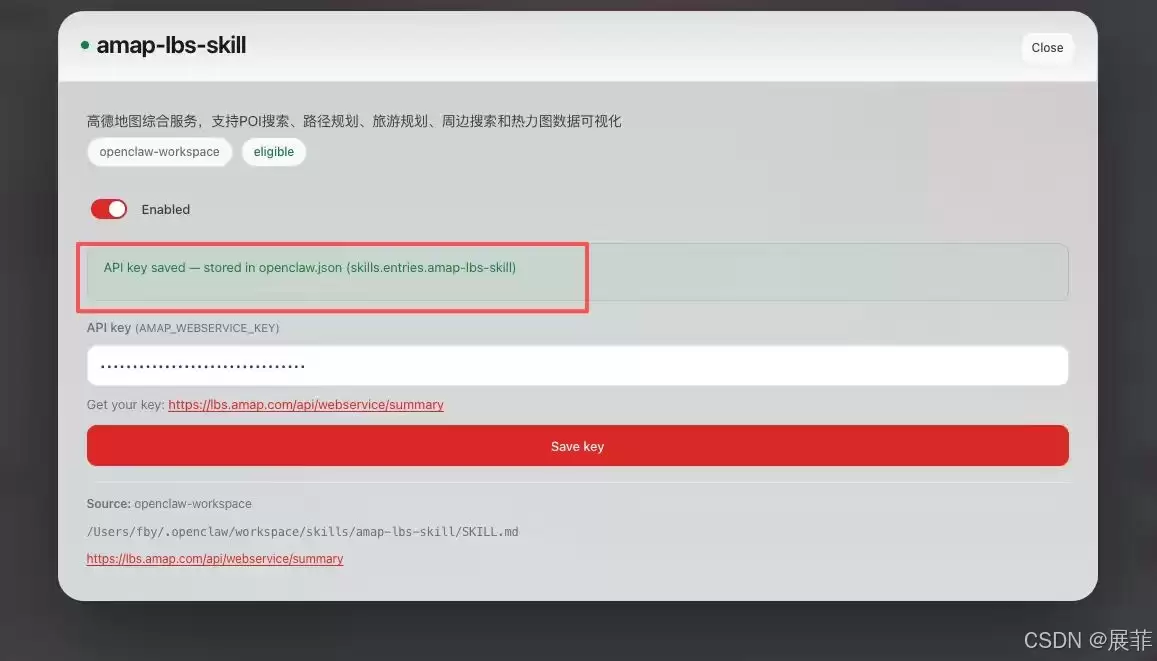The image size is (1157, 661).
Task: Toggle the Enabled switch off
Action: click(108, 210)
